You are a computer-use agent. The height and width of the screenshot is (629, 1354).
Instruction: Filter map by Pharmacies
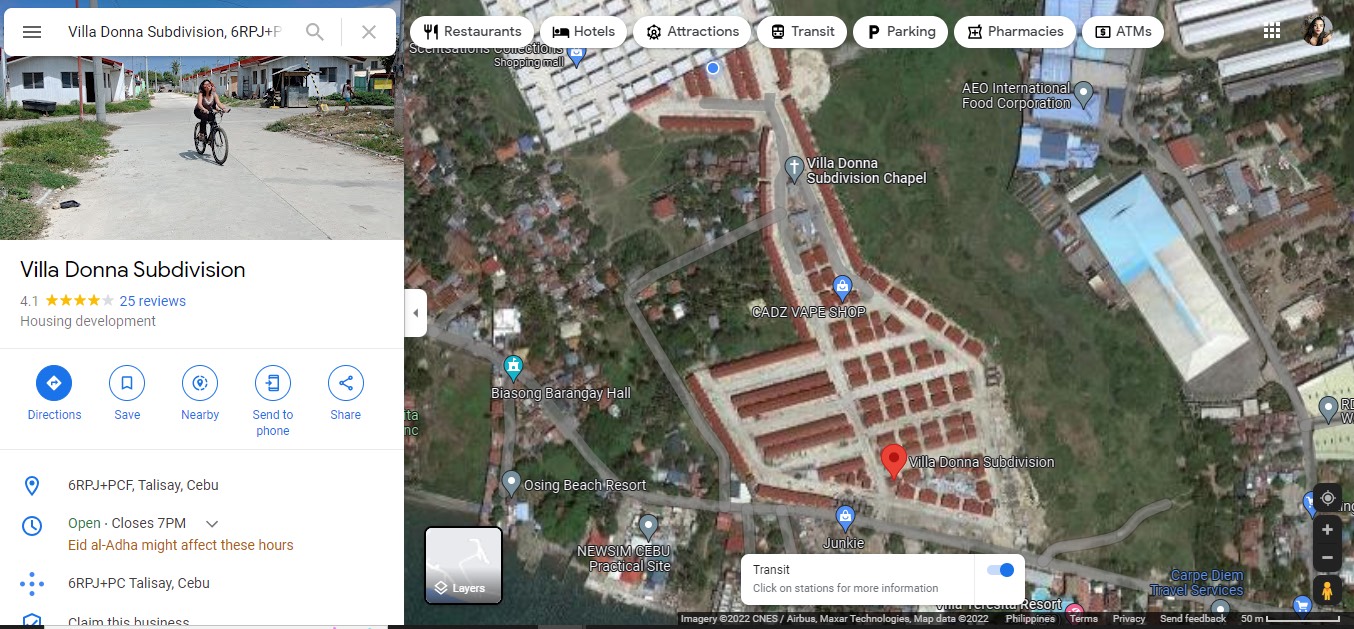pyautogui.click(x=1014, y=32)
